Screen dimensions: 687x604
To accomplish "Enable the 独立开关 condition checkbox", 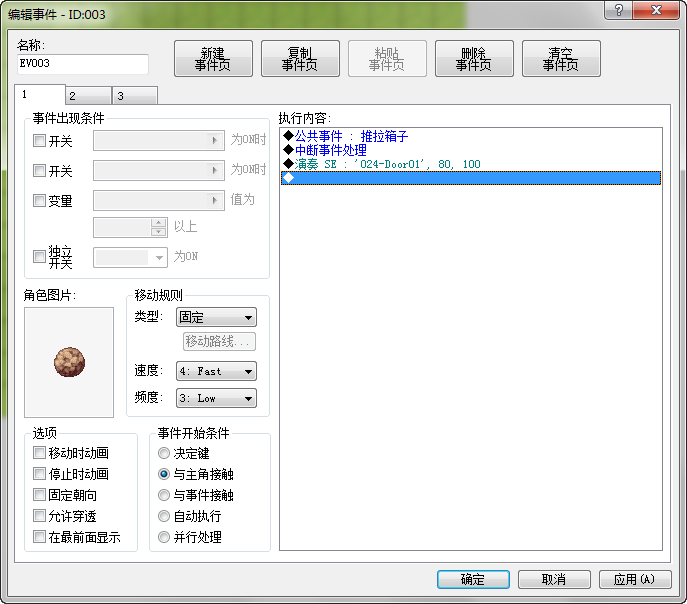I will pyautogui.click(x=39, y=256).
